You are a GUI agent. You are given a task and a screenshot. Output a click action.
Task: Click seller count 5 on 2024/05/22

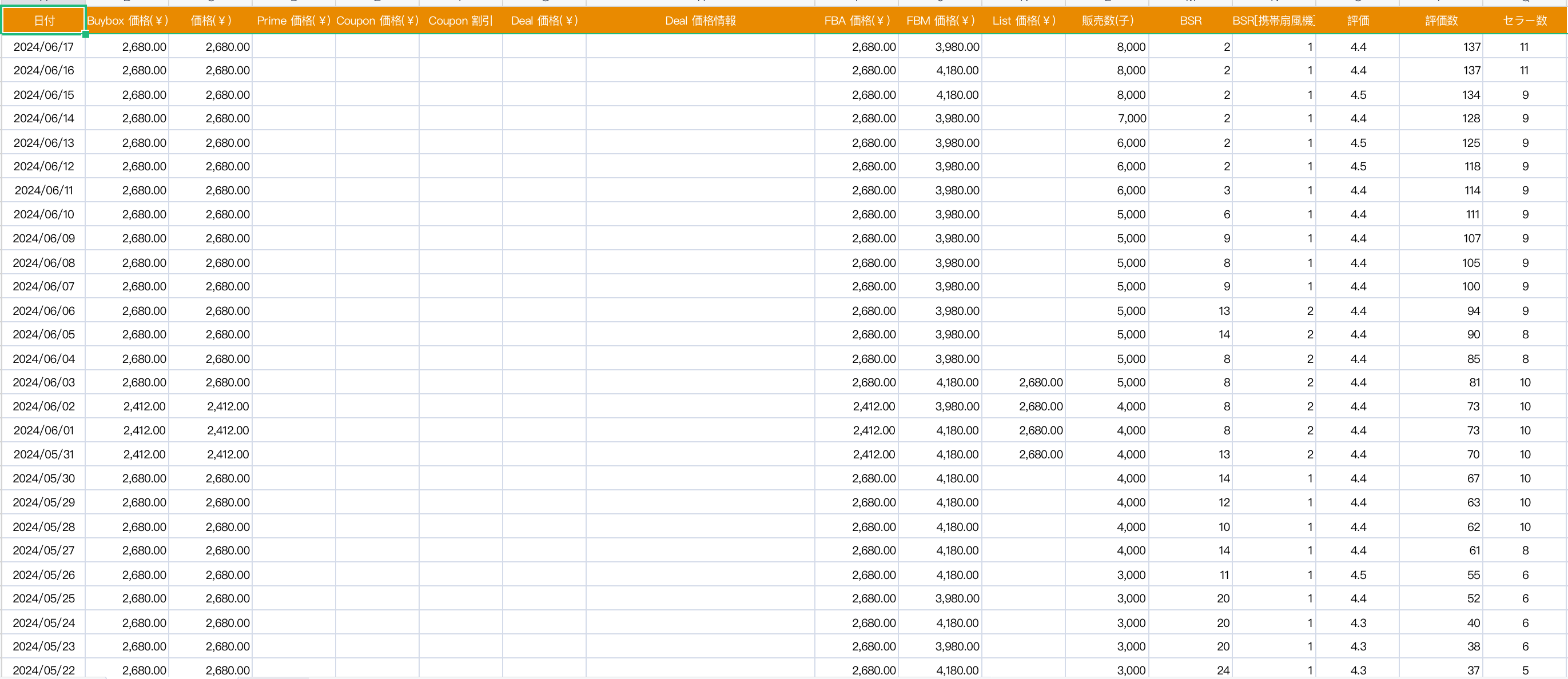(x=1524, y=670)
